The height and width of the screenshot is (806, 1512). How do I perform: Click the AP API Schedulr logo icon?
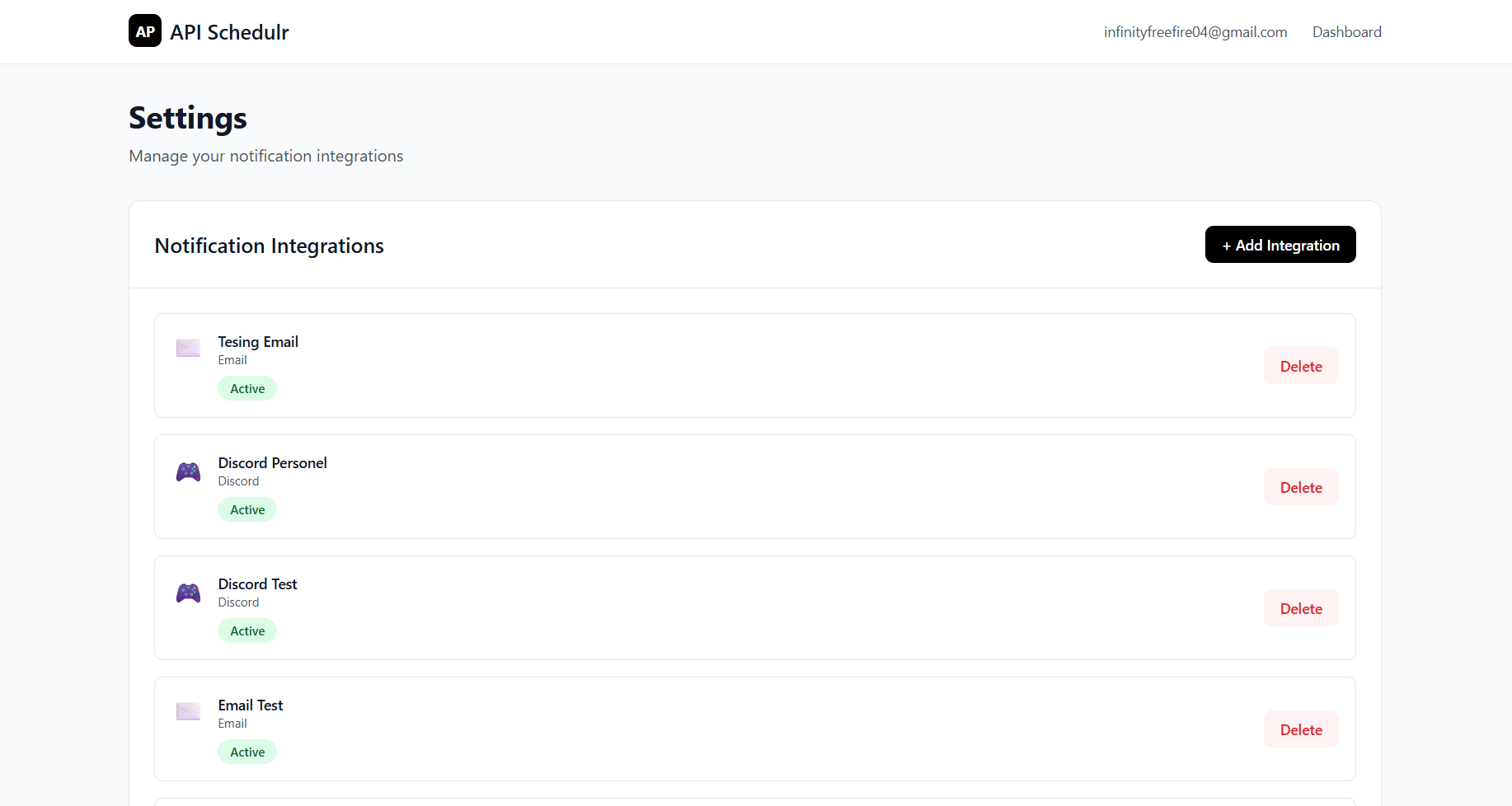click(145, 31)
